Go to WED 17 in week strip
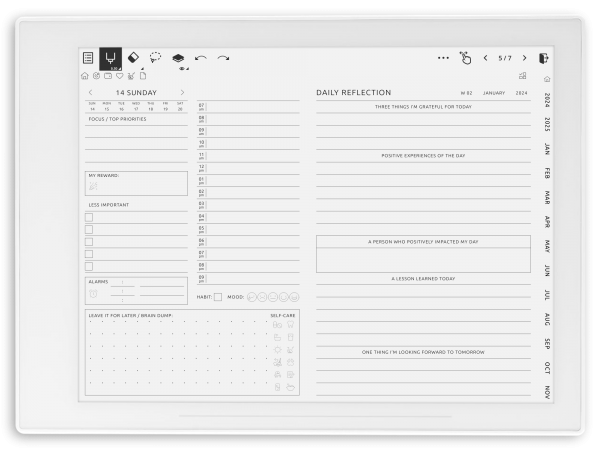 point(136,106)
